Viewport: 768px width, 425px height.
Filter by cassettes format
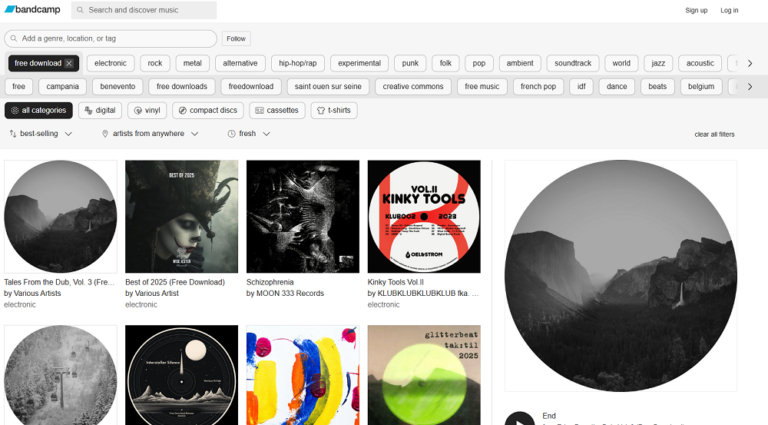[277, 111]
